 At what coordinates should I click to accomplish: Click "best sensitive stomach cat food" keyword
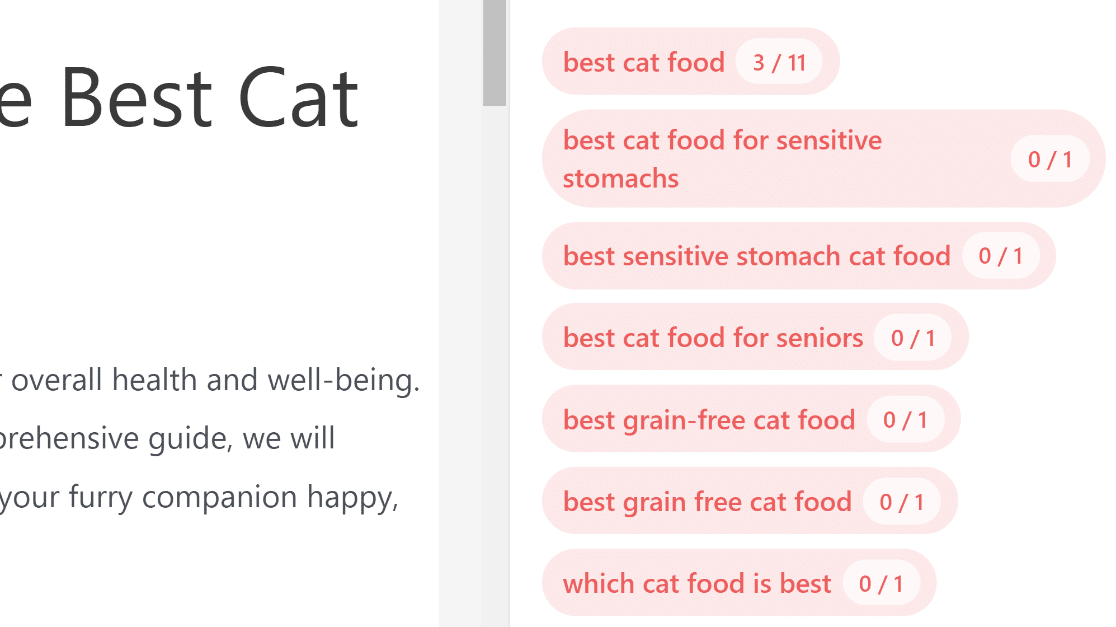pos(756,256)
